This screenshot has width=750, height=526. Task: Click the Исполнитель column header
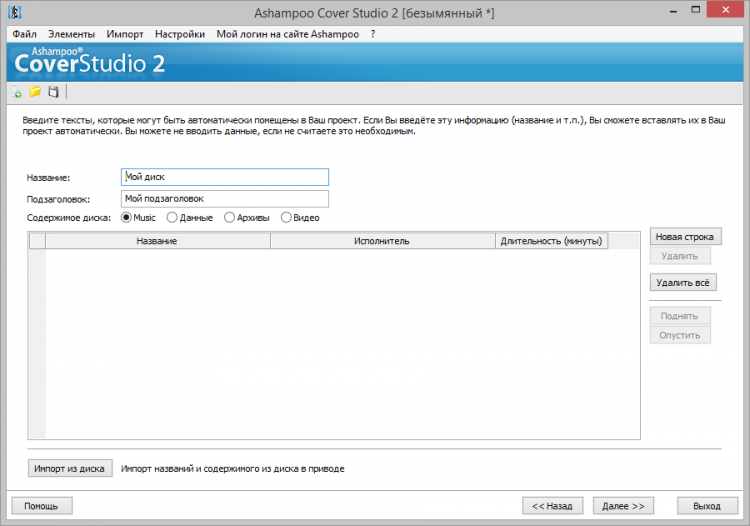point(383,241)
